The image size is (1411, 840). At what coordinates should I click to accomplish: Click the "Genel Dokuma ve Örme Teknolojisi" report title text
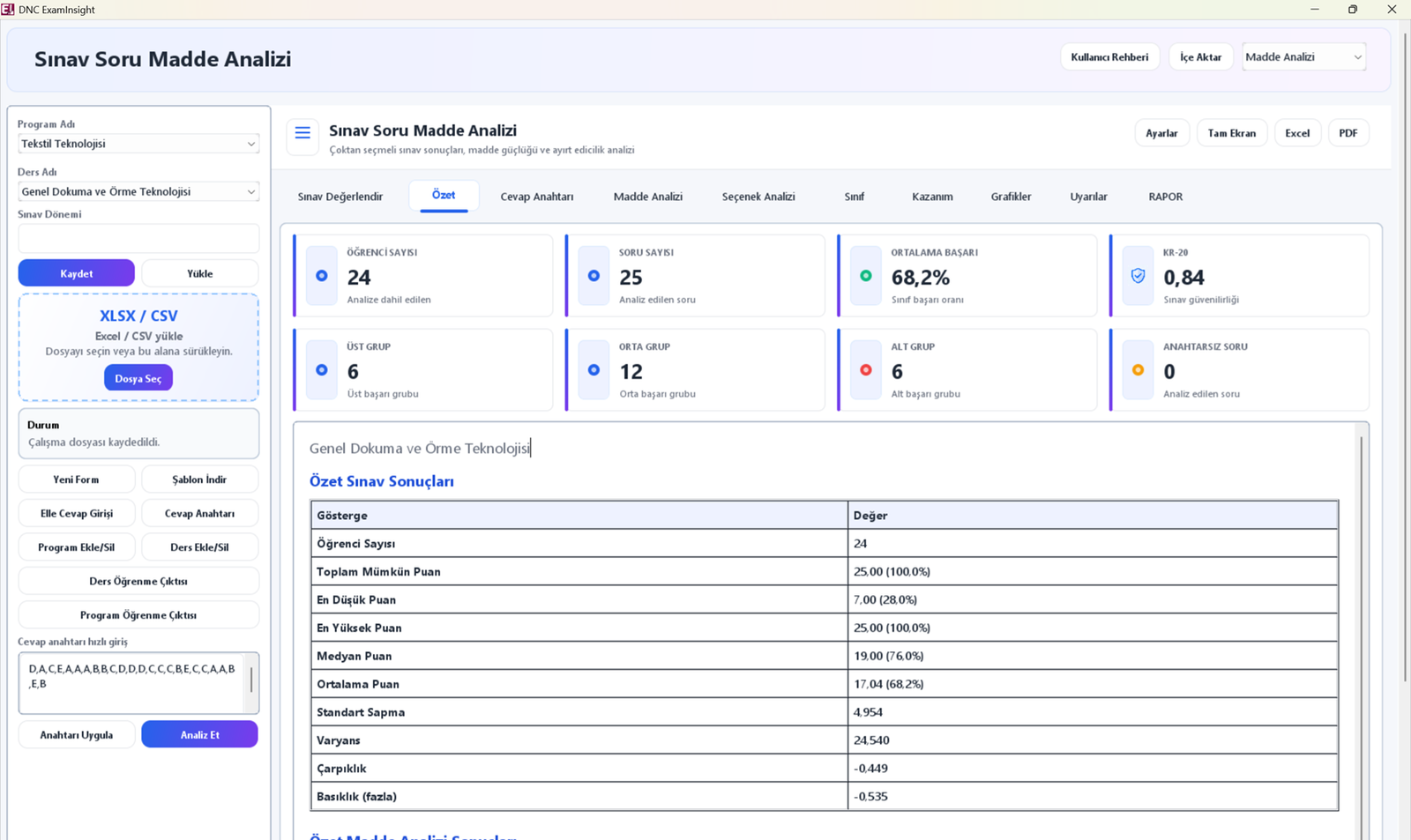[420, 449]
